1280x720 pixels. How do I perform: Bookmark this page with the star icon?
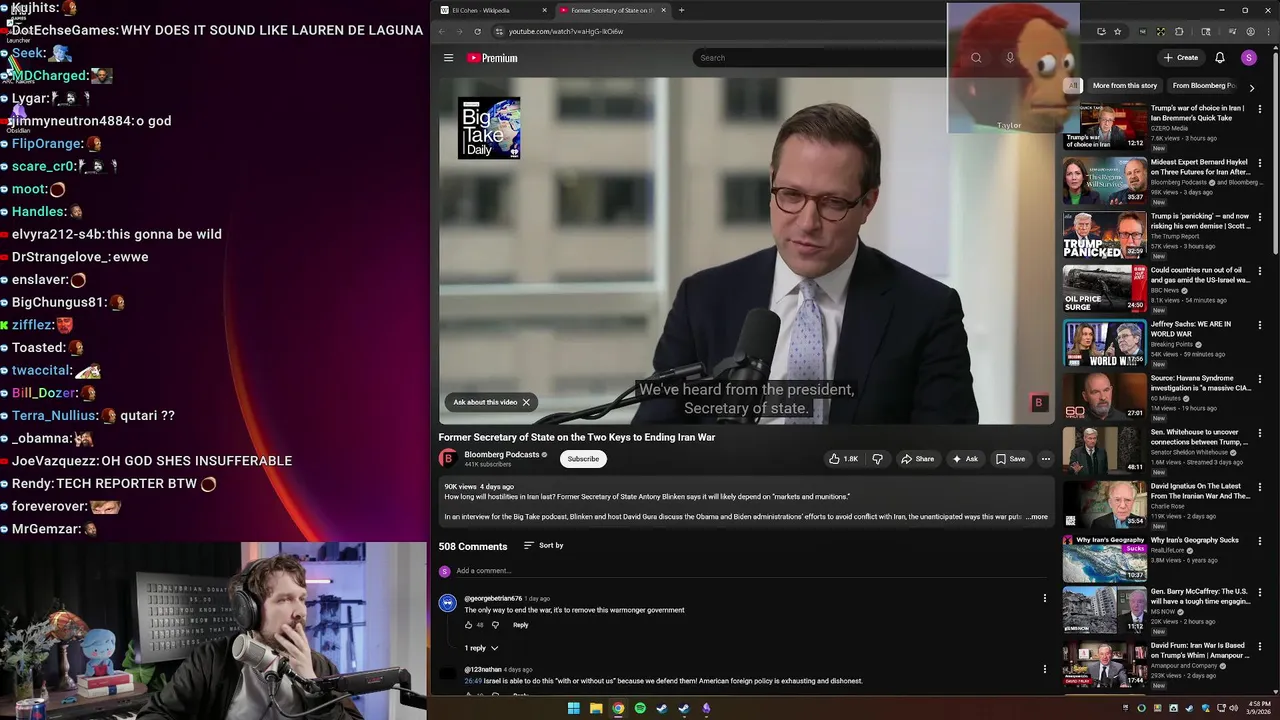point(1117,31)
